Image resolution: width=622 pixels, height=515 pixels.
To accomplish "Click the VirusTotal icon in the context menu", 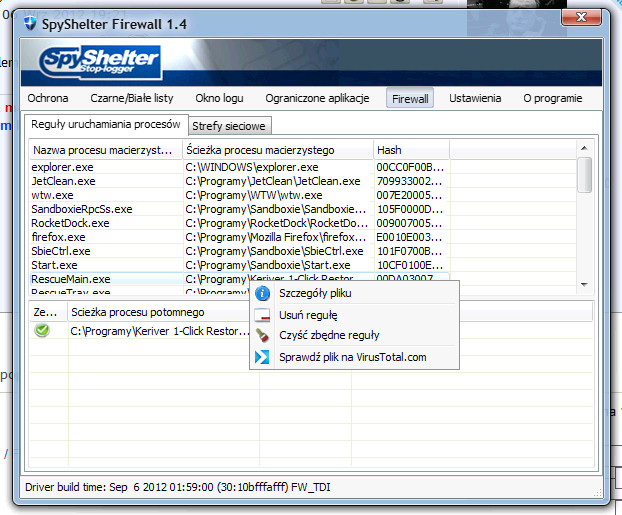I will pyautogui.click(x=262, y=357).
